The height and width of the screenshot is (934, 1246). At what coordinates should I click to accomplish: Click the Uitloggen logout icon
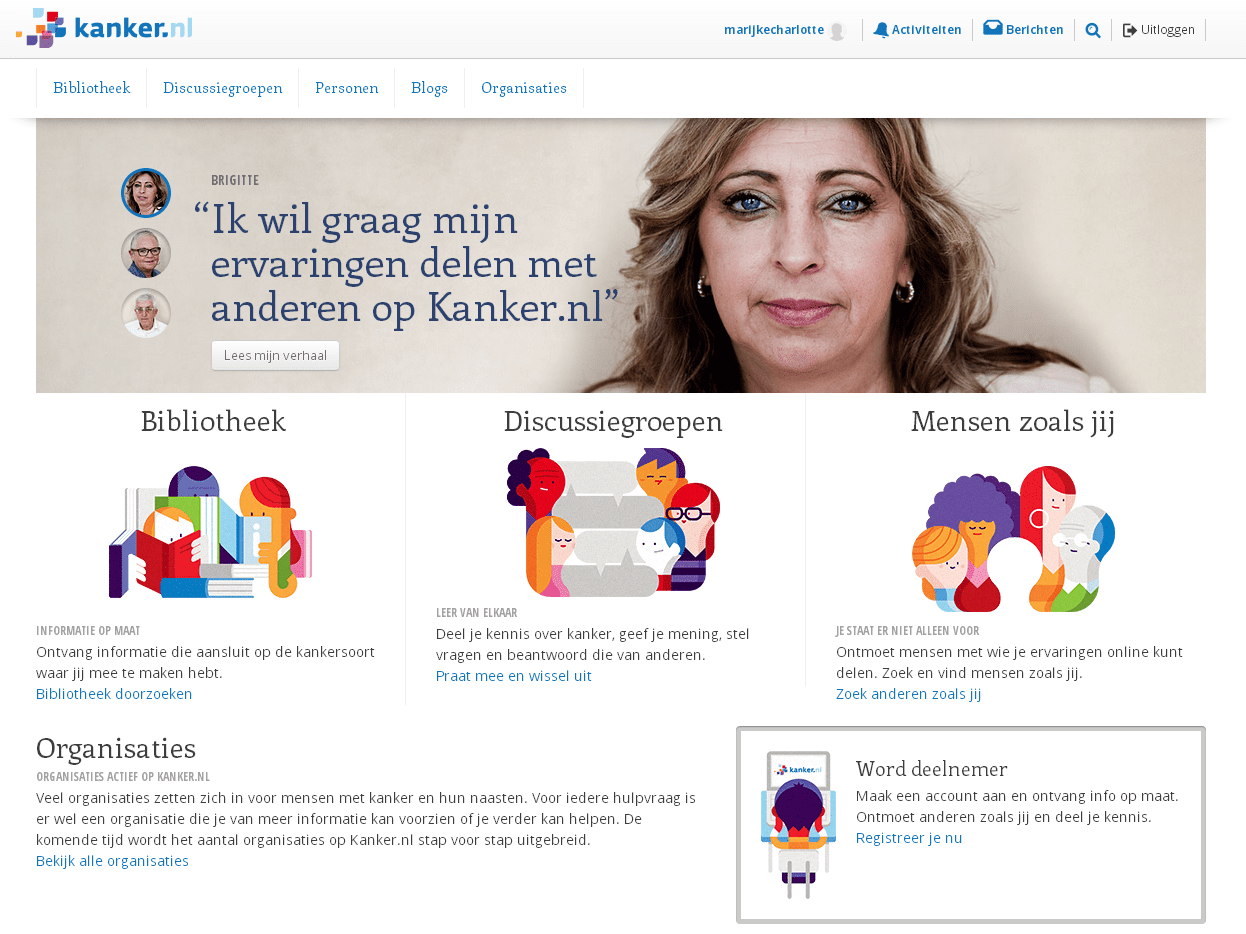click(x=1130, y=30)
